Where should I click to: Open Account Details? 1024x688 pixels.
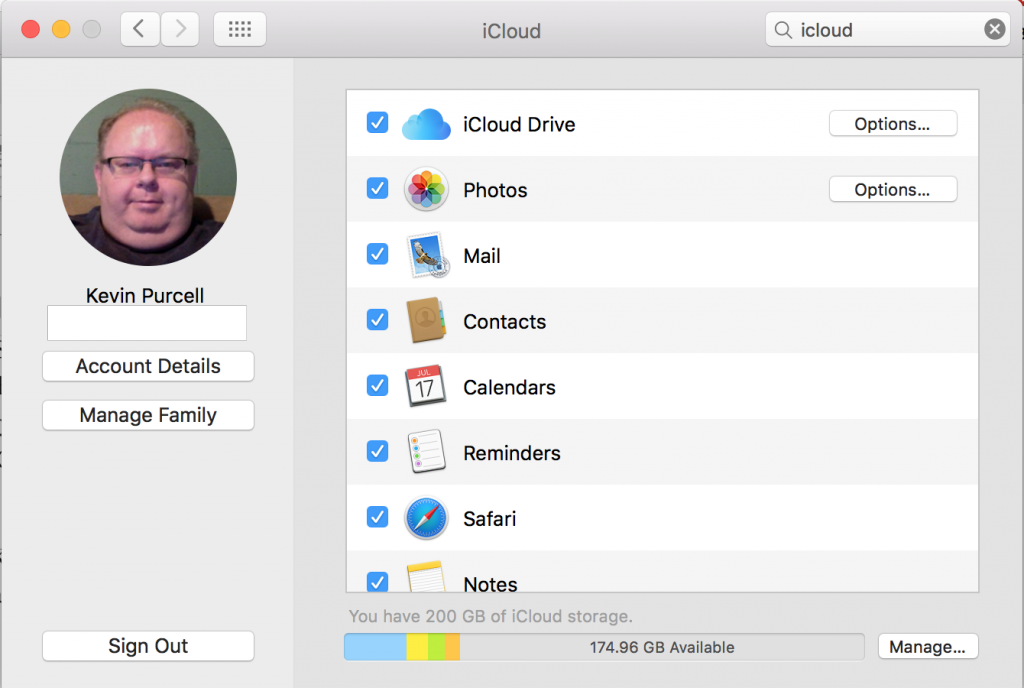click(148, 366)
